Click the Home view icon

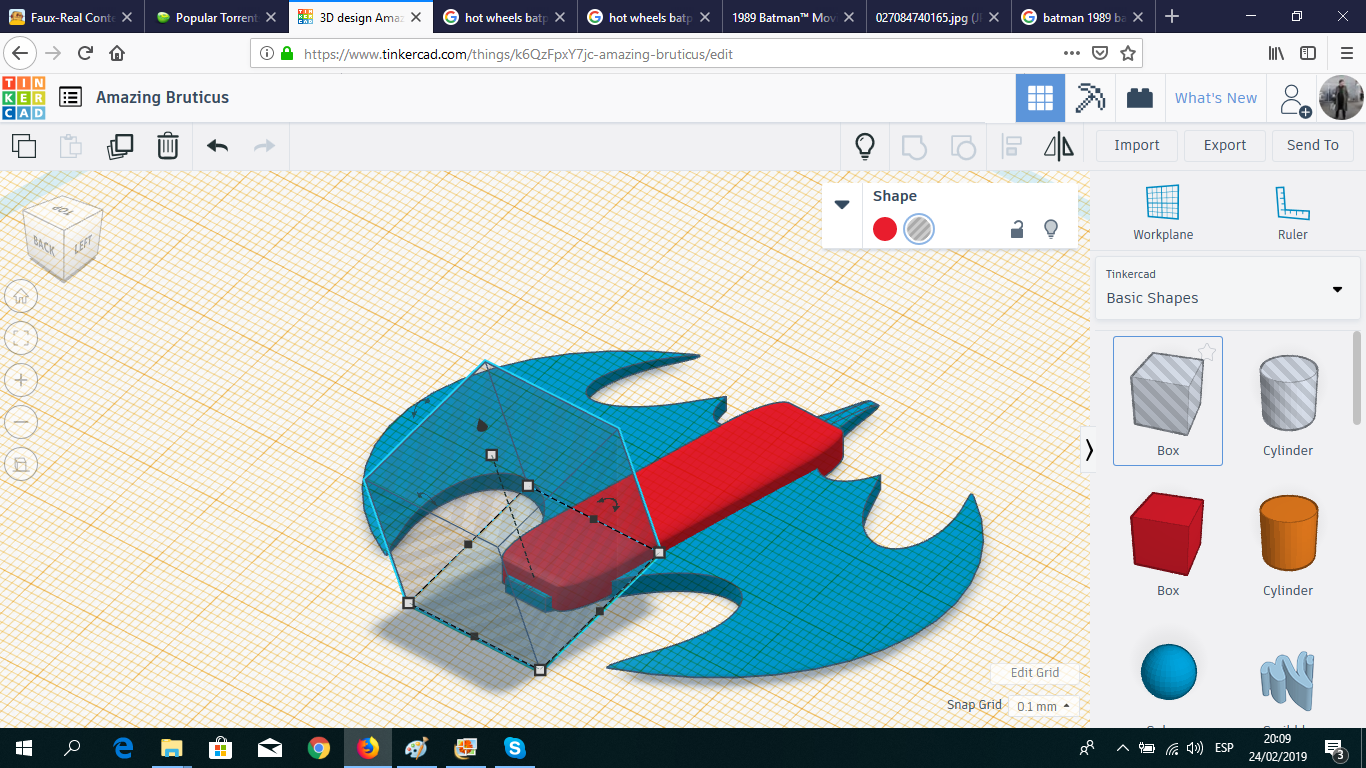pos(21,296)
